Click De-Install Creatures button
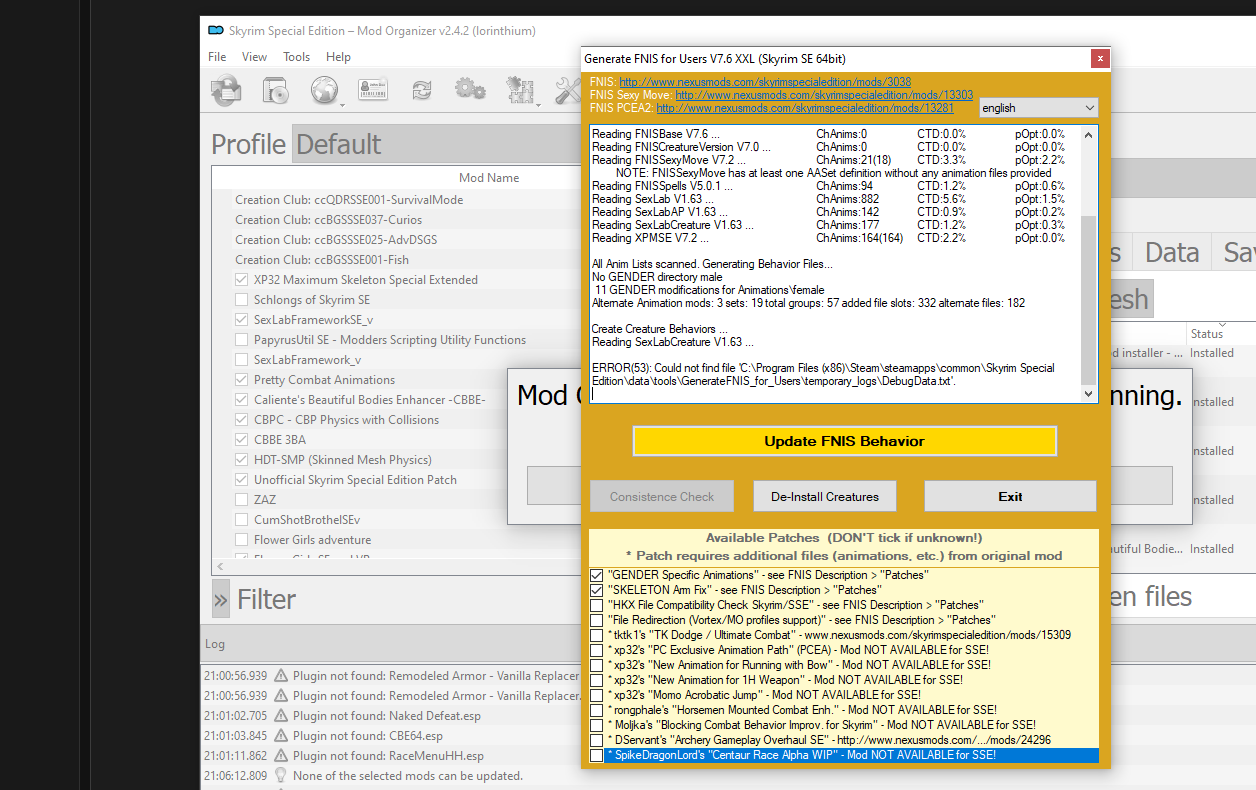The width and height of the screenshot is (1256, 790). (825, 496)
